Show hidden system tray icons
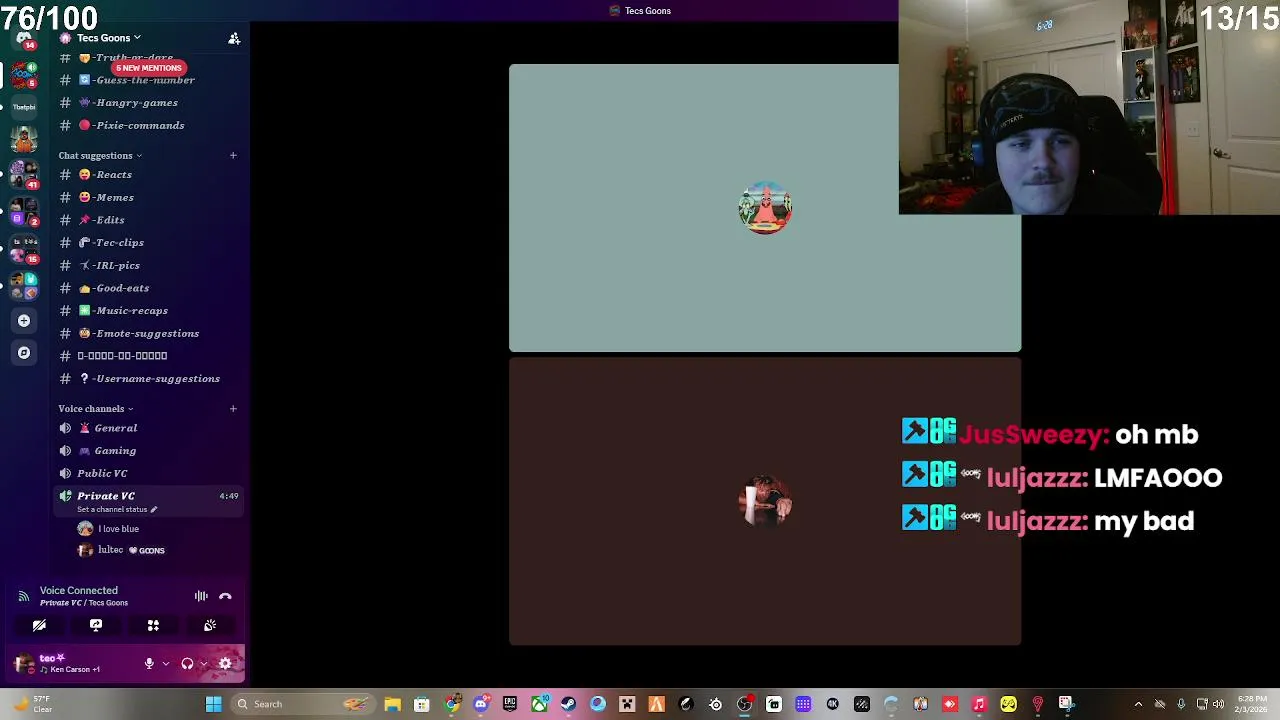Screen dimensions: 1280x720 1138,704
